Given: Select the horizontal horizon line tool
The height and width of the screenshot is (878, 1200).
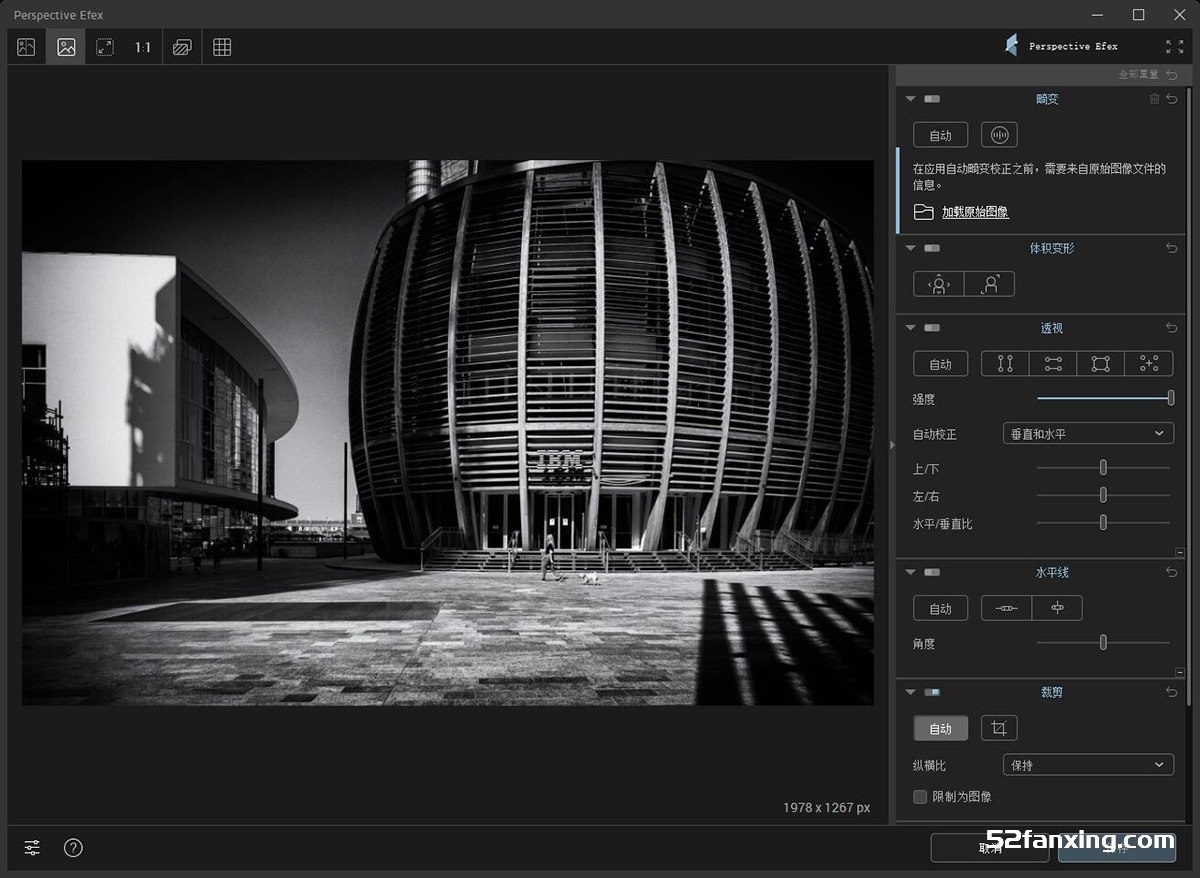Looking at the screenshot, I should tap(1007, 608).
